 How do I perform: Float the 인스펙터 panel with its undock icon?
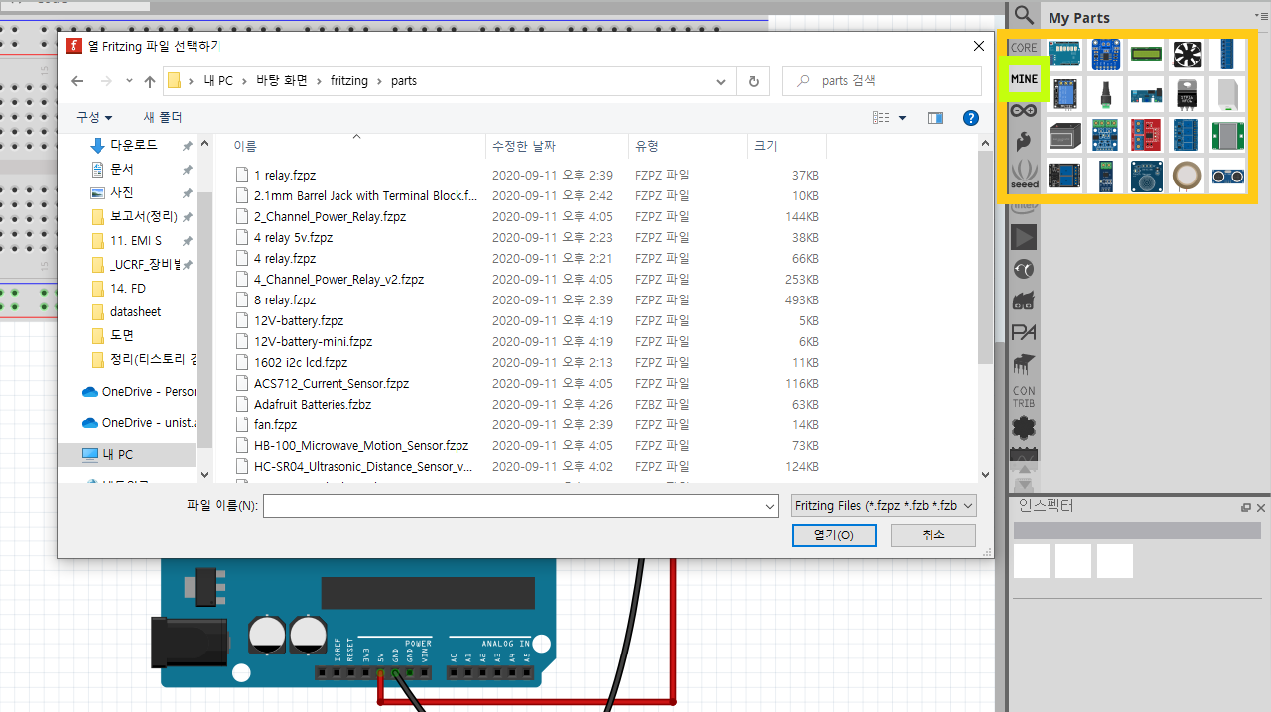1246,508
